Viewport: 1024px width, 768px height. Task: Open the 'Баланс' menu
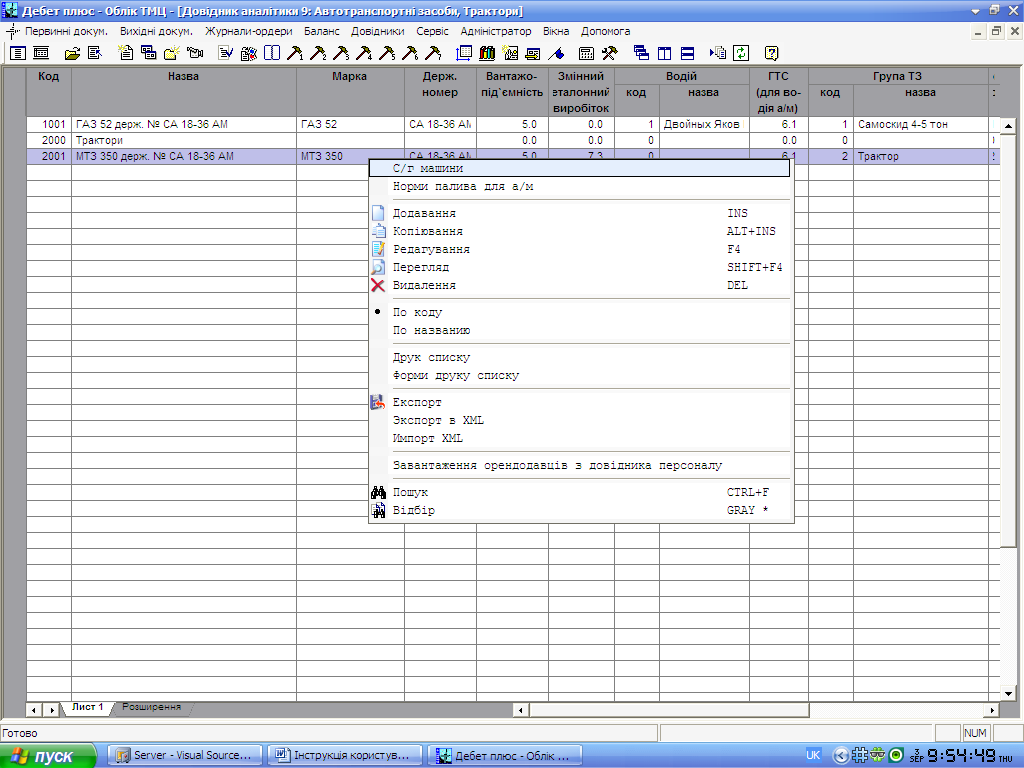click(322, 31)
